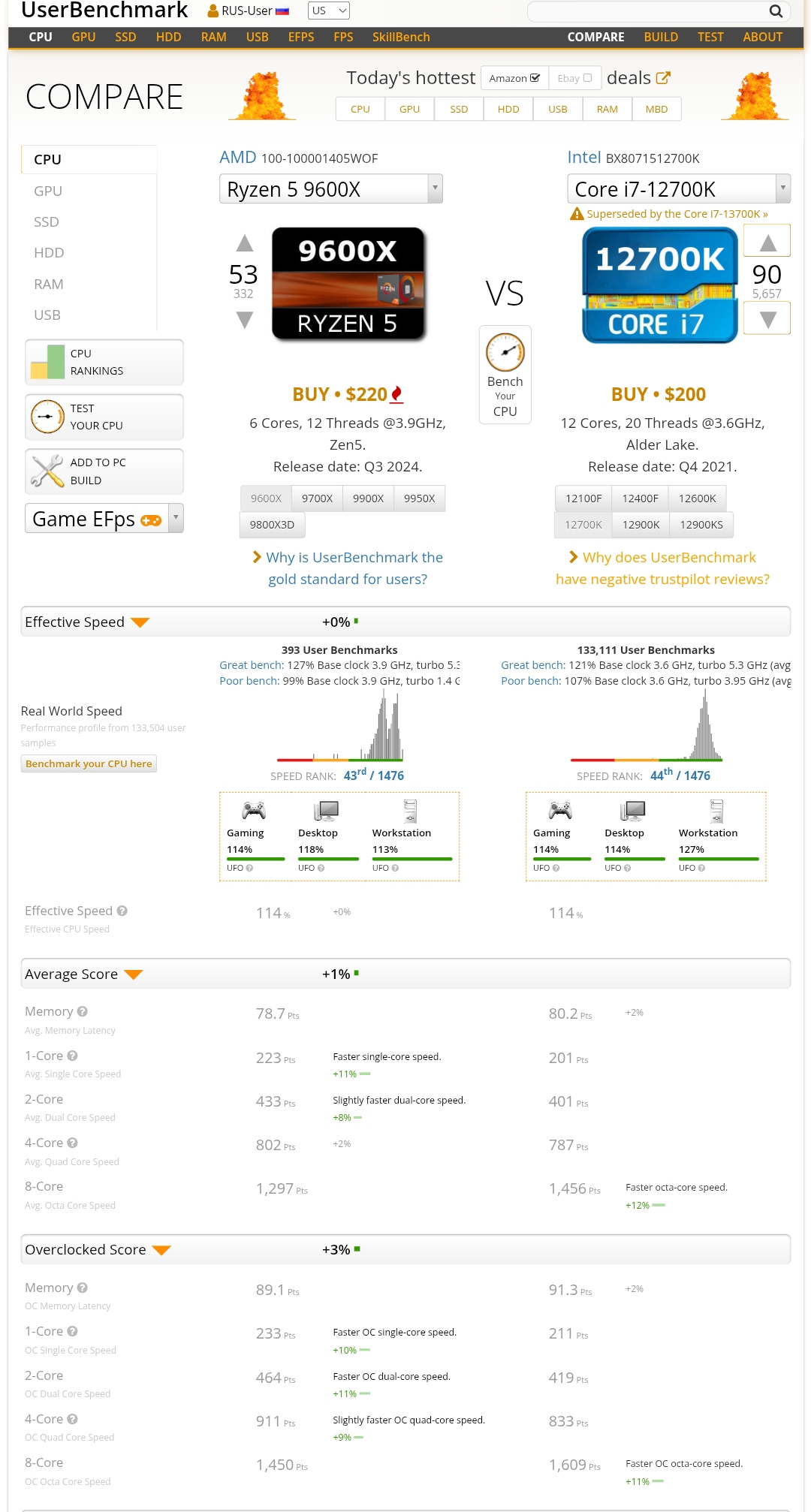Downvote the Core i7-12700K arrow
The height and width of the screenshot is (1512, 811).
coord(767,319)
